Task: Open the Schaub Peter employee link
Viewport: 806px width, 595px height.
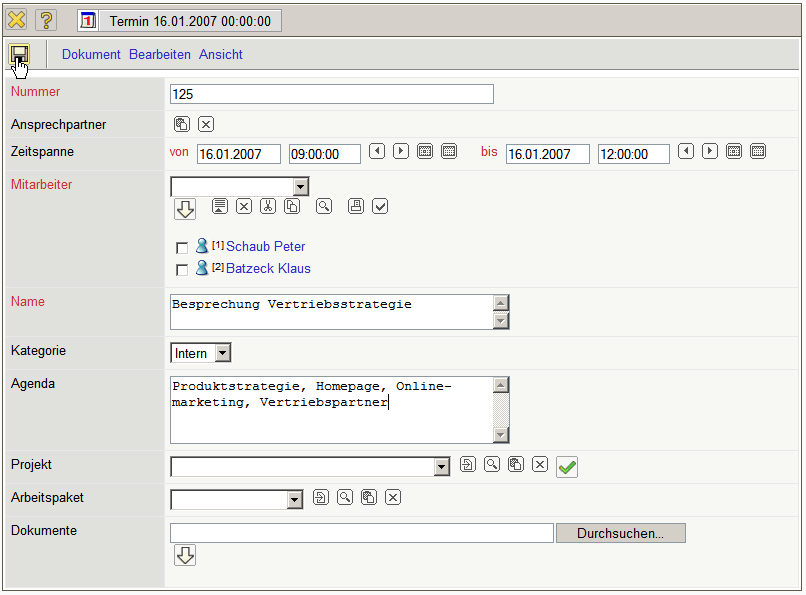Action: click(x=265, y=246)
